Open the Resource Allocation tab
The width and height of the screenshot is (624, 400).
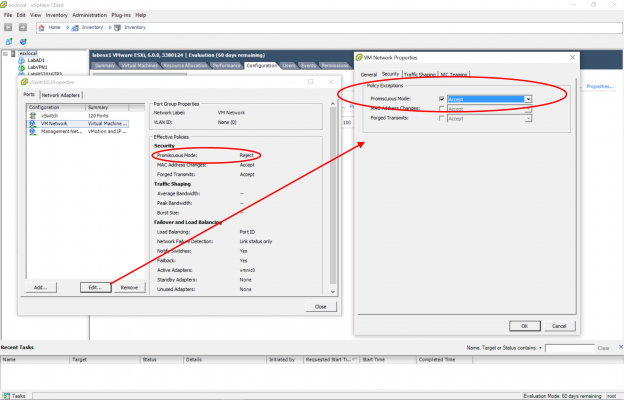pos(185,66)
